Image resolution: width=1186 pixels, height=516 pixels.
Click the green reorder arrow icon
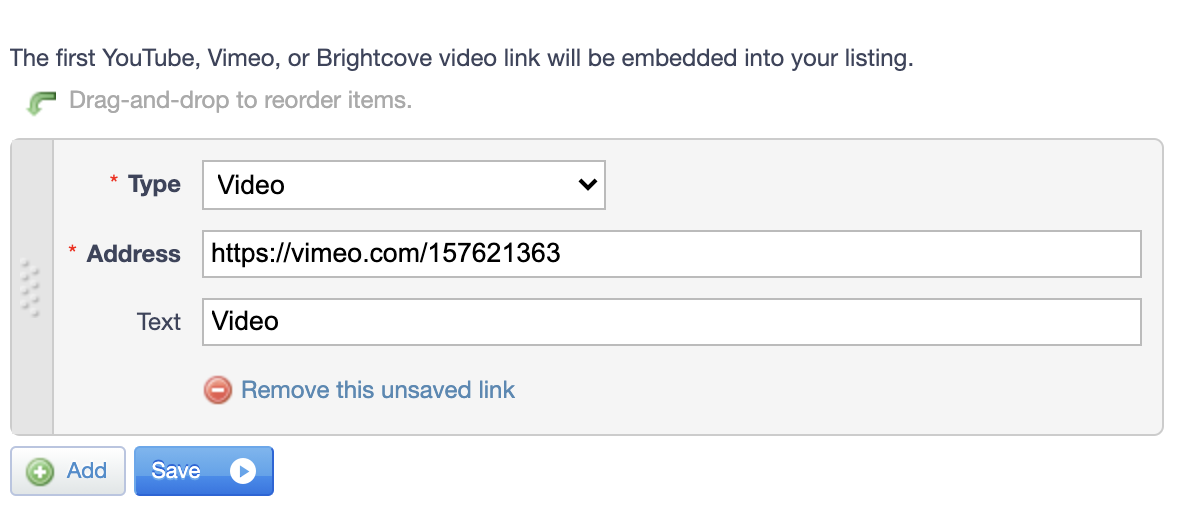point(41,103)
